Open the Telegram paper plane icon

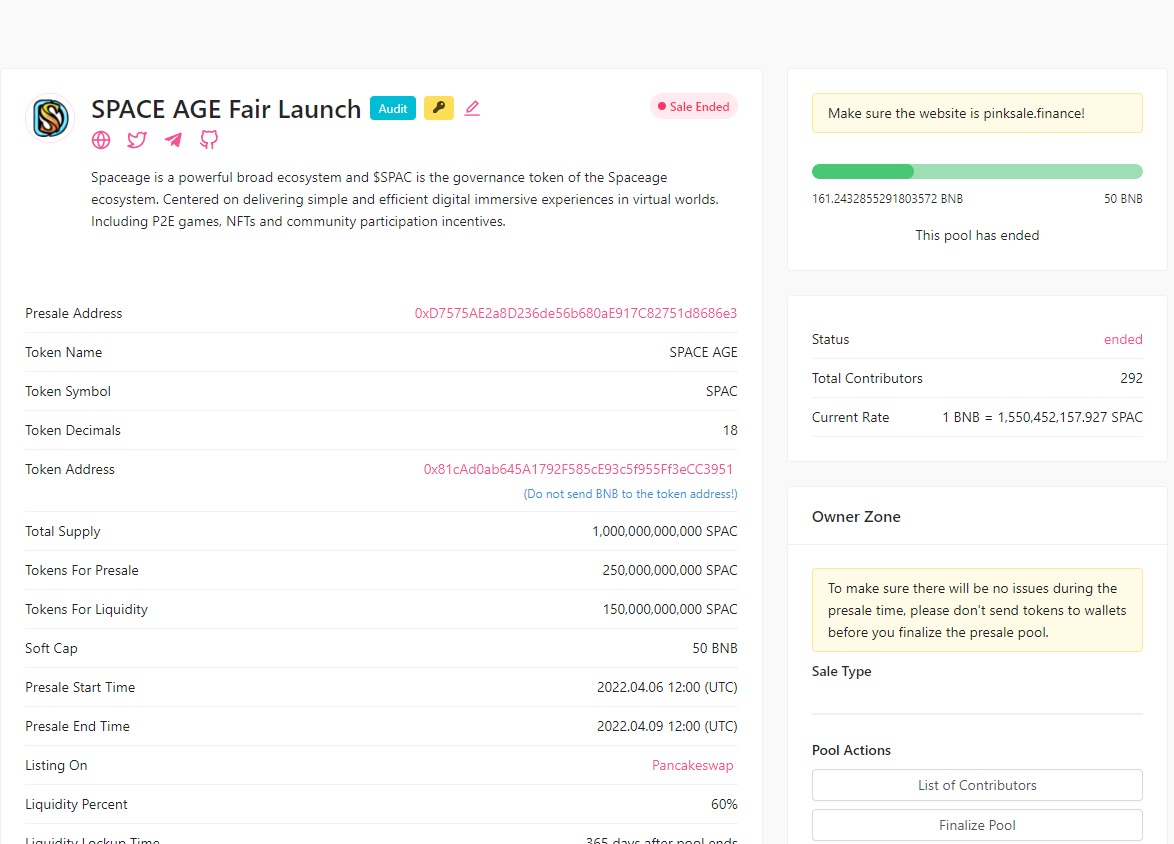tap(173, 140)
